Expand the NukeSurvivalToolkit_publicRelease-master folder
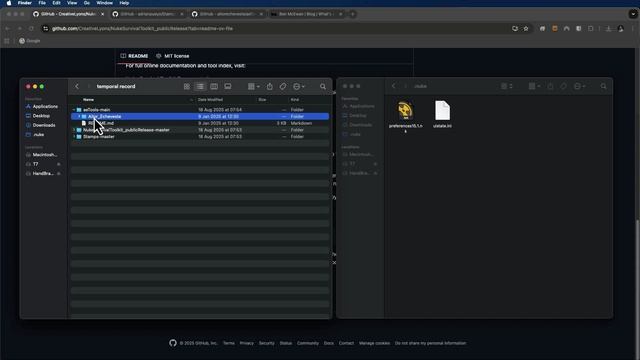The width and height of the screenshot is (640, 360). [x=74, y=130]
